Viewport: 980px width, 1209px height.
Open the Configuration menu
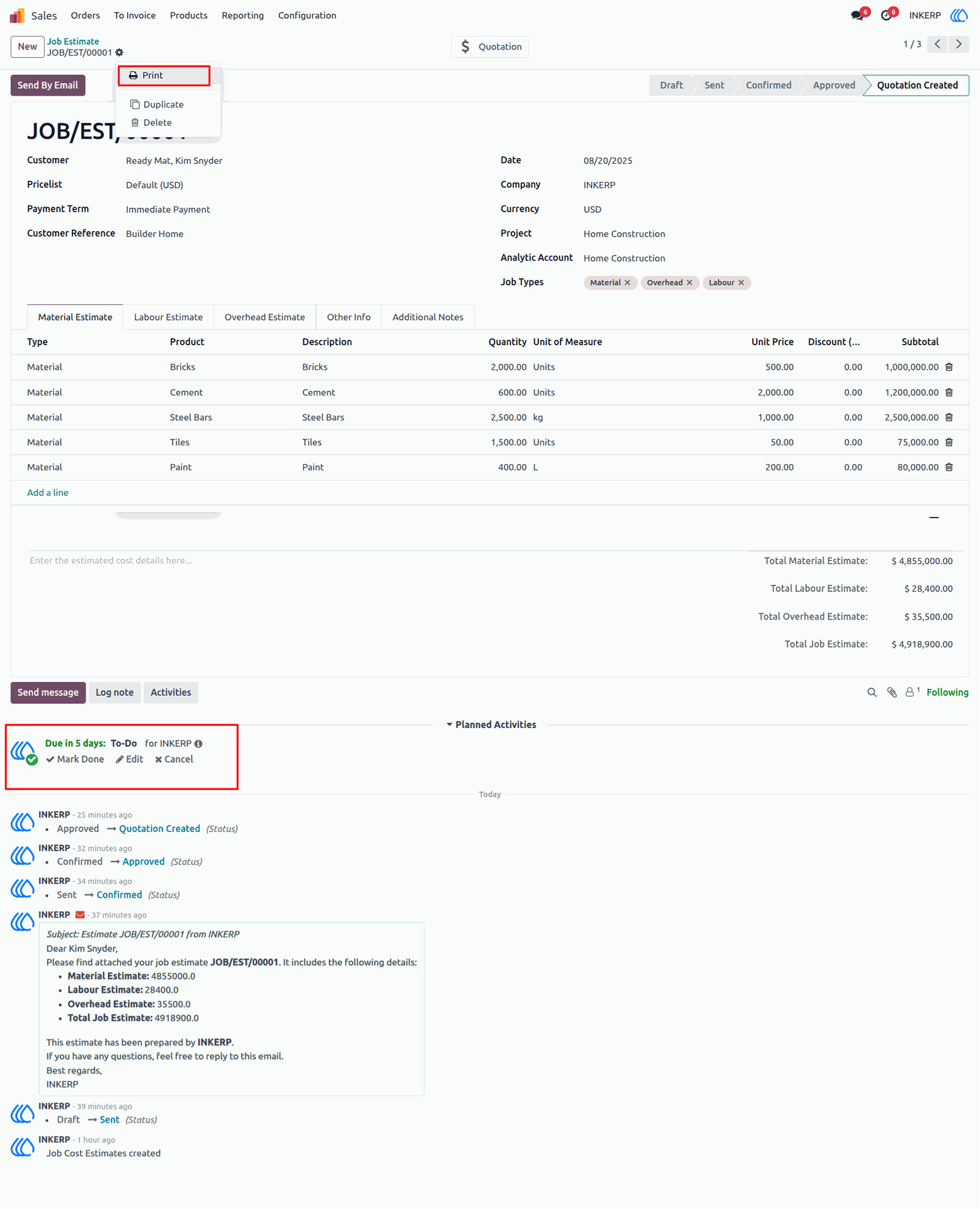307,15
